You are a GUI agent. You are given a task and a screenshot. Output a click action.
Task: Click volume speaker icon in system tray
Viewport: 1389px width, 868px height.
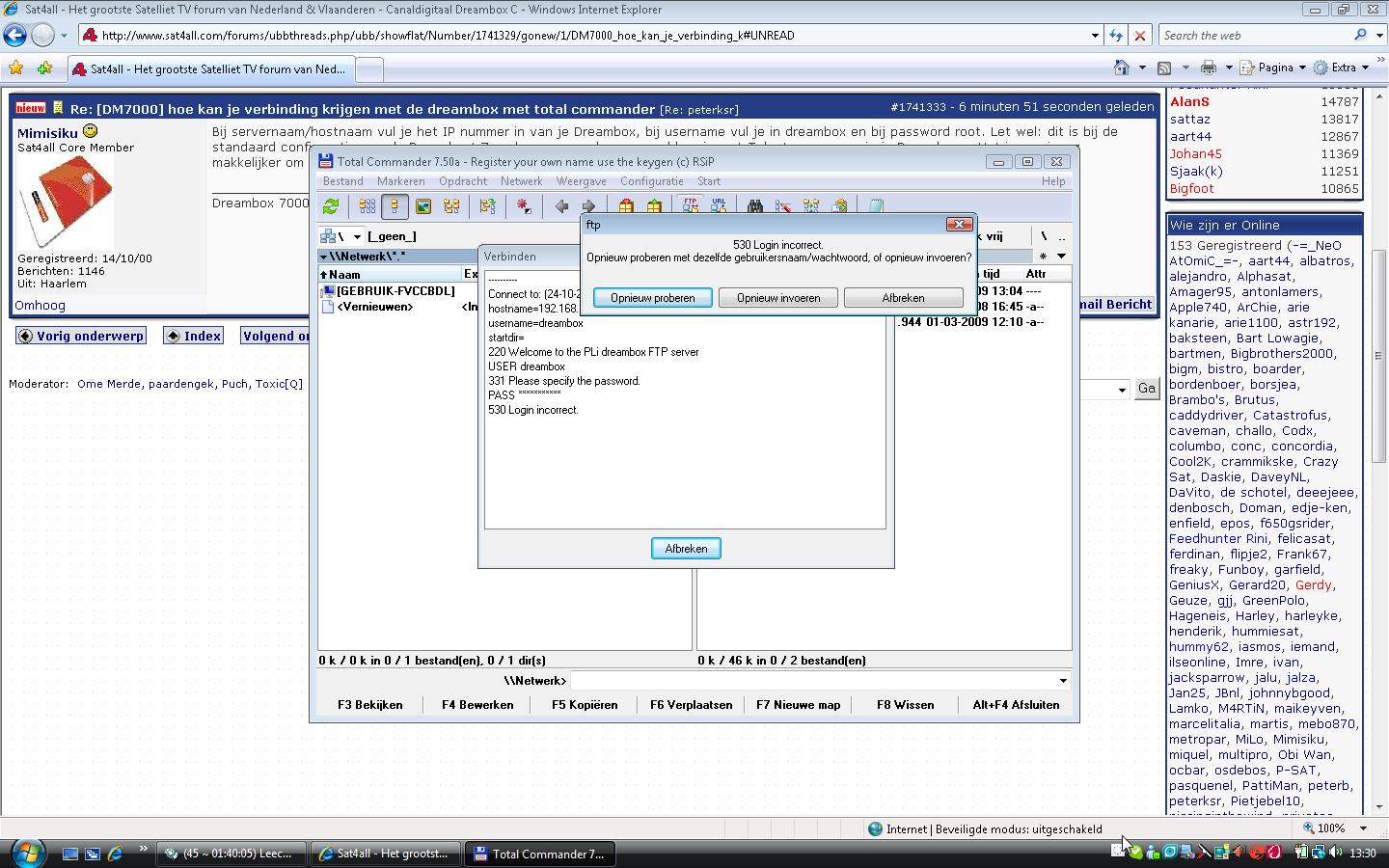tap(1336, 853)
